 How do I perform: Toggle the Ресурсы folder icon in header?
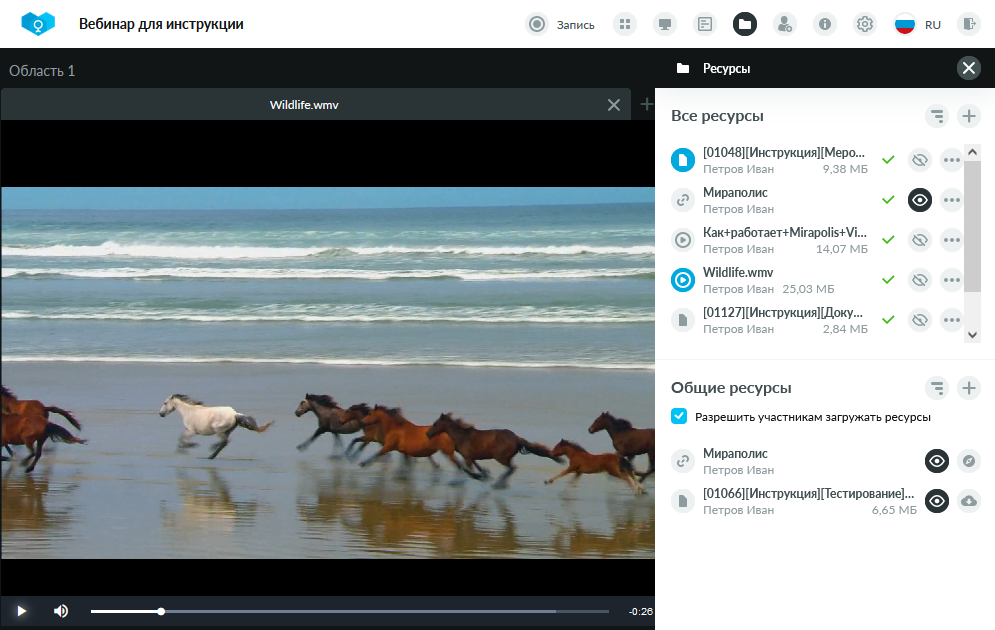(x=745, y=25)
